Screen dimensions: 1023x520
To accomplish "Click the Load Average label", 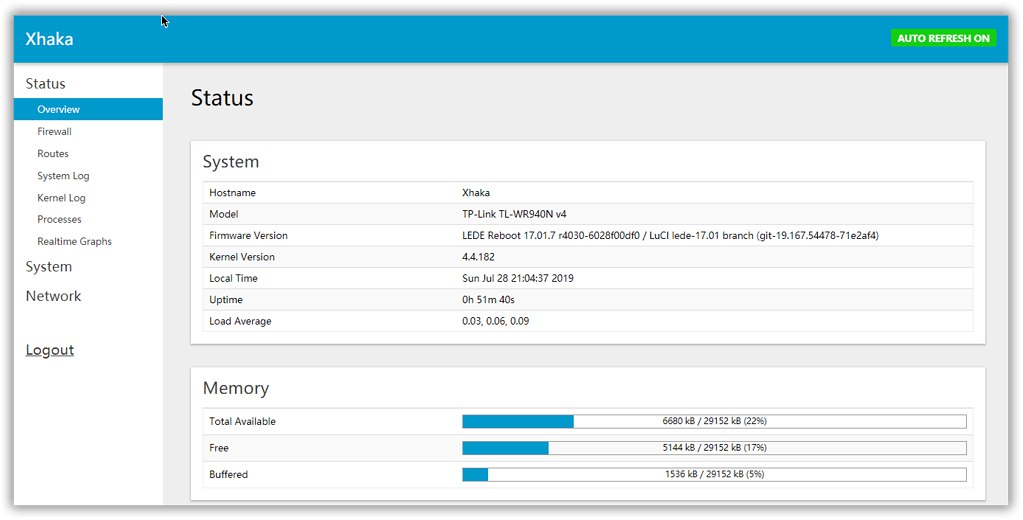I will click(240, 321).
